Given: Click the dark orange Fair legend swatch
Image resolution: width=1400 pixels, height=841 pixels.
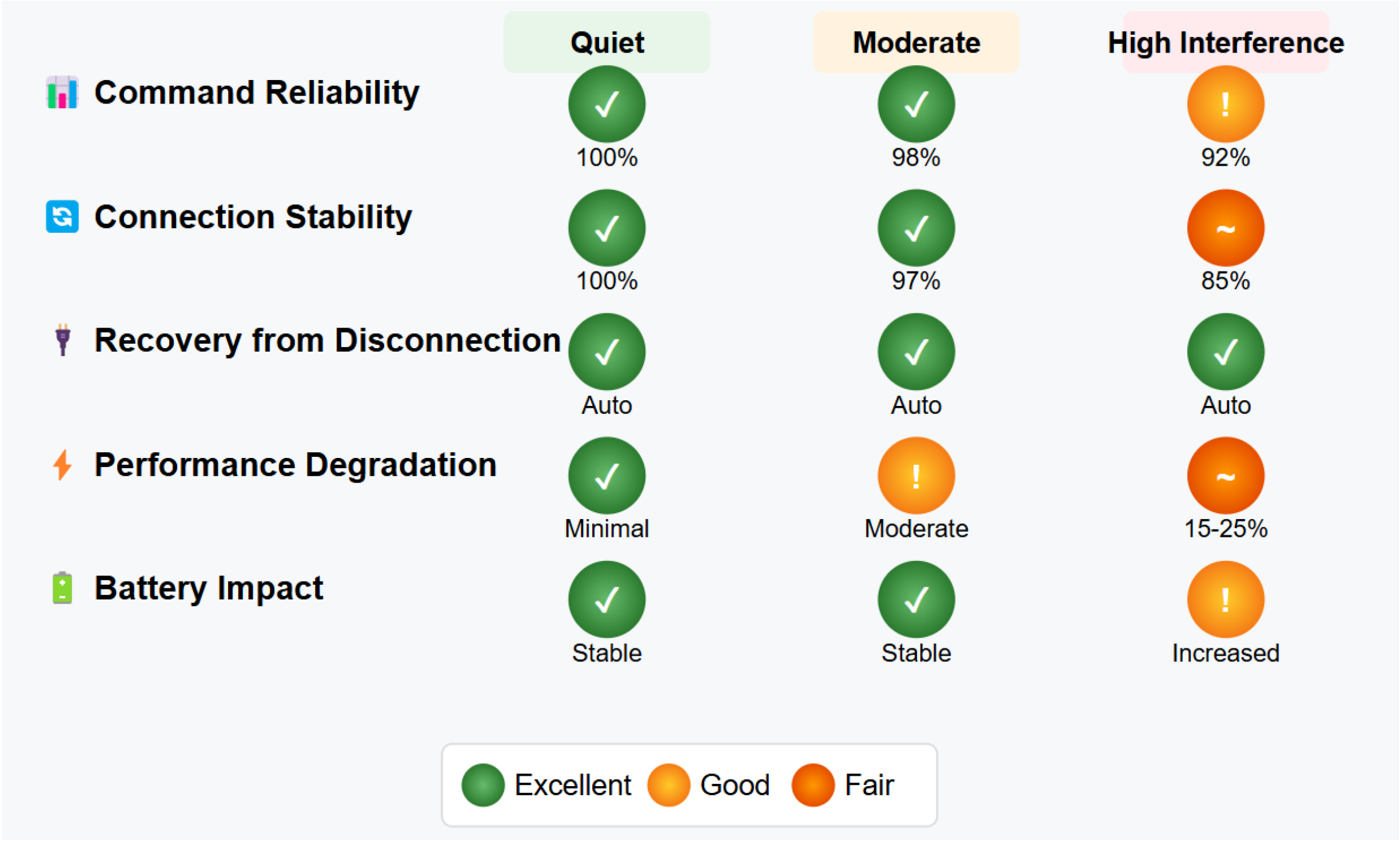Looking at the screenshot, I should 812,785.
